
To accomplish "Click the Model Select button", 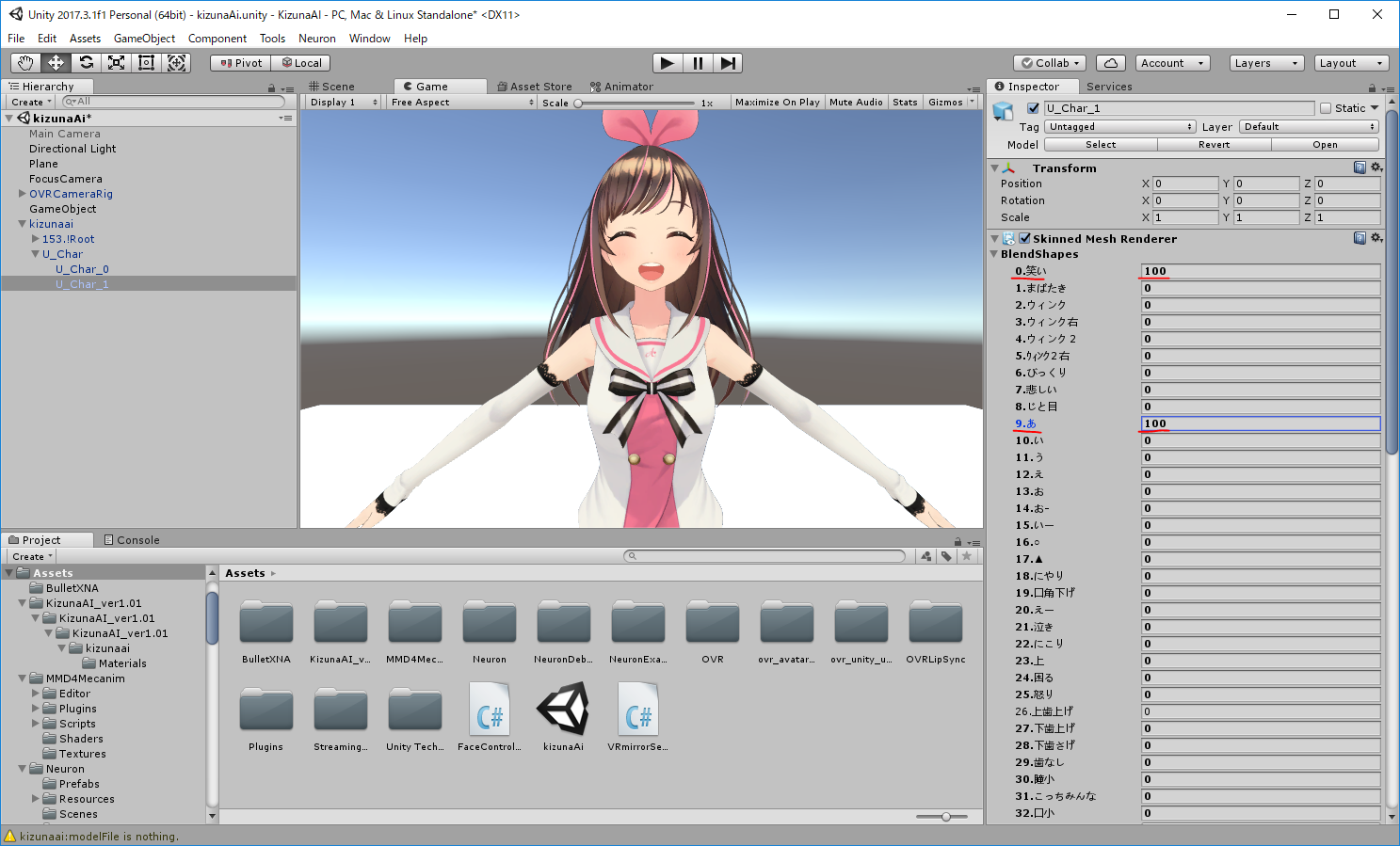I will (1101, 145).
